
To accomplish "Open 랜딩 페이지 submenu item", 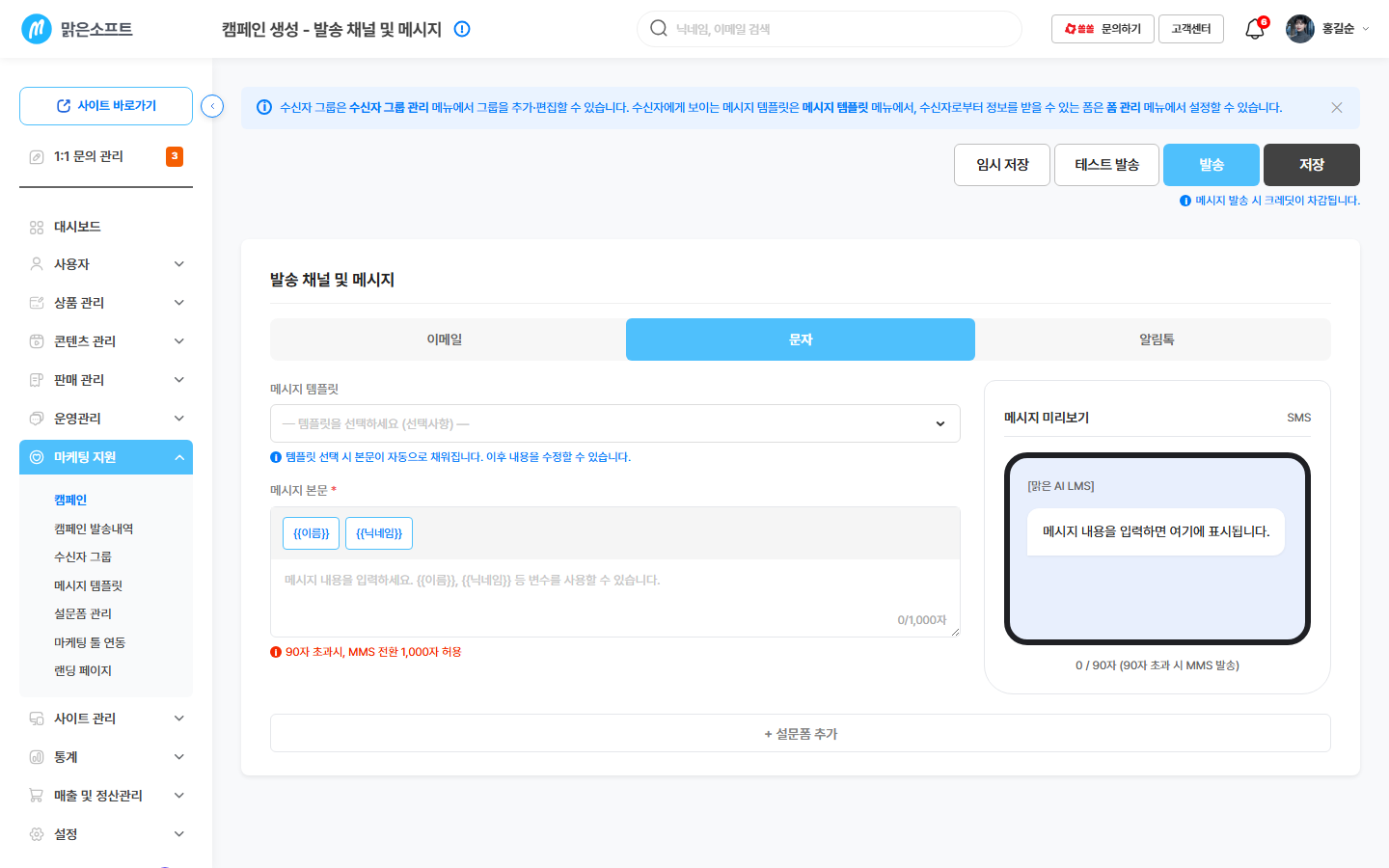I will click(83, 670).
